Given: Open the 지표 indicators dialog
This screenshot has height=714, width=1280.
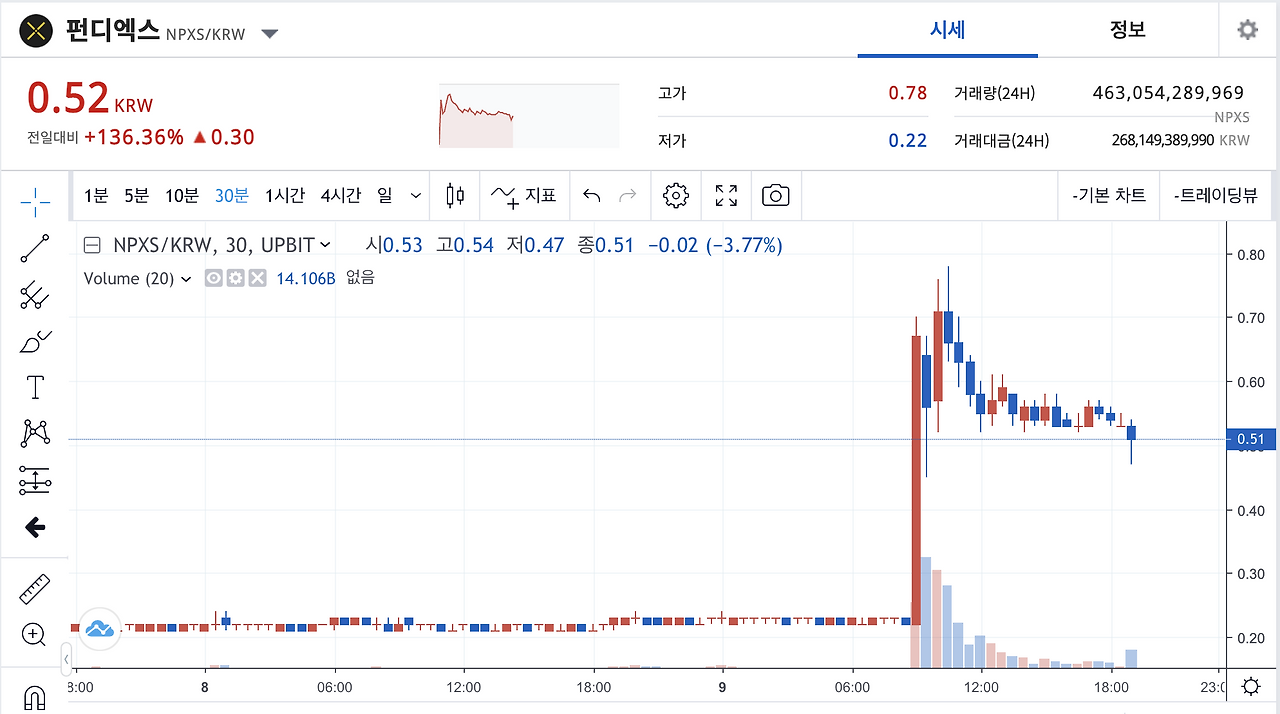Looking at the screenshot, I should point(523,195).
